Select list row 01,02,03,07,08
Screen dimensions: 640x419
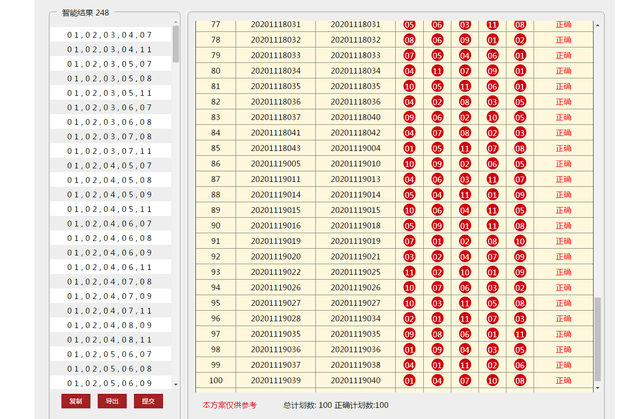coord(111,136)
